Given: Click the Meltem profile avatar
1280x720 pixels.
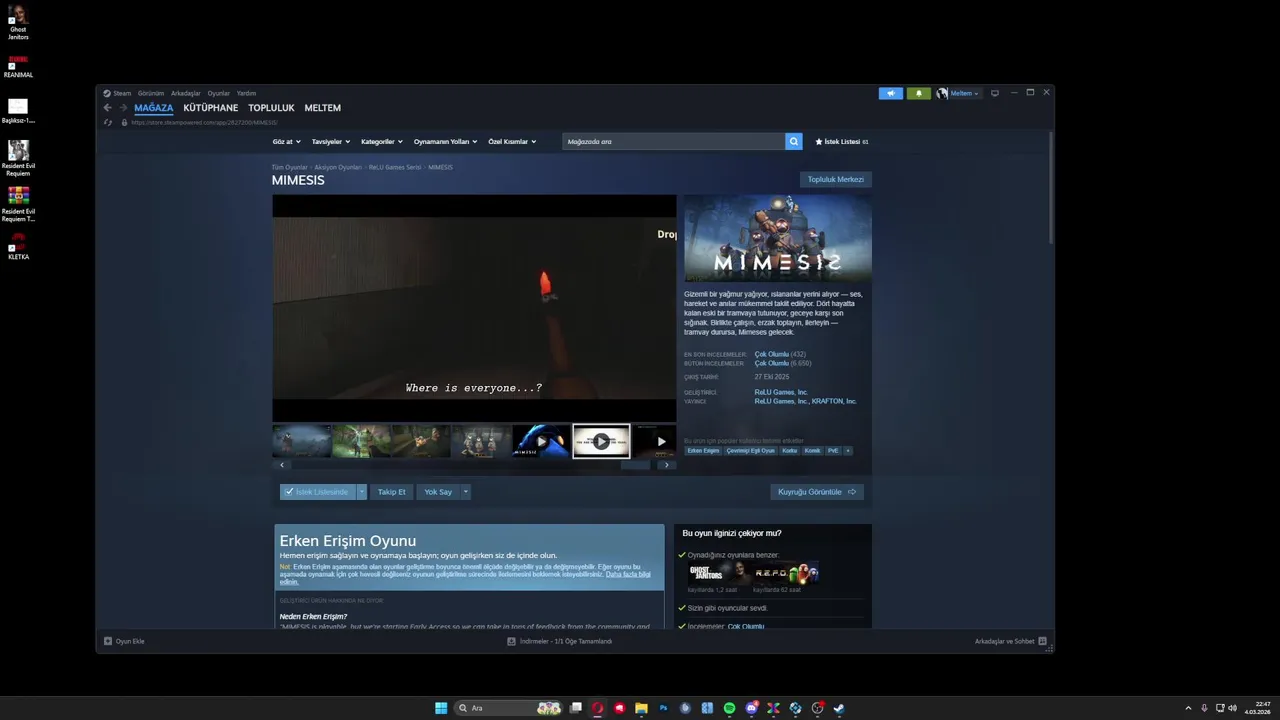Looking at the screenshot, I should (x=942, y=93).
